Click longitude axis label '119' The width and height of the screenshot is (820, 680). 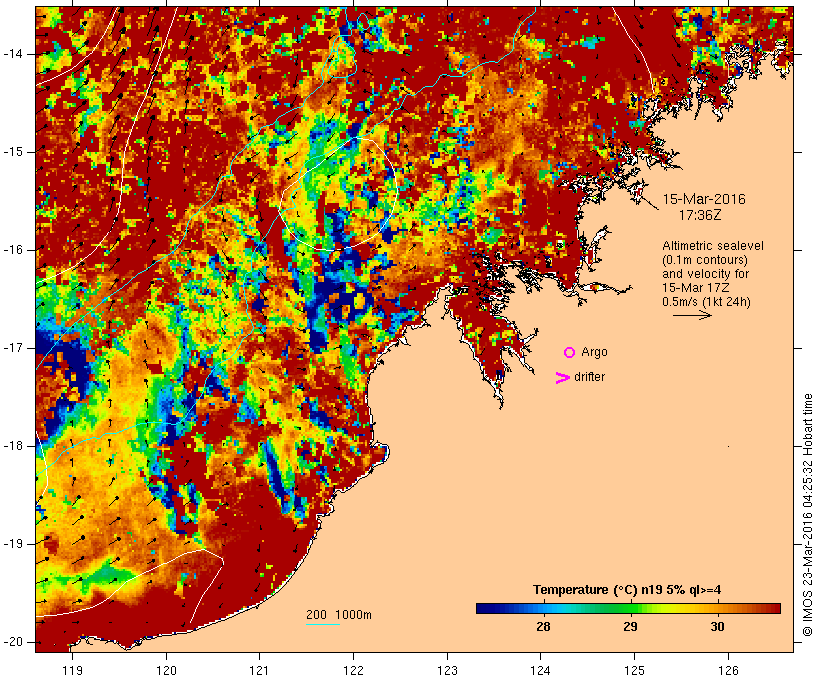pyautogui.click(x=72, y=670)
